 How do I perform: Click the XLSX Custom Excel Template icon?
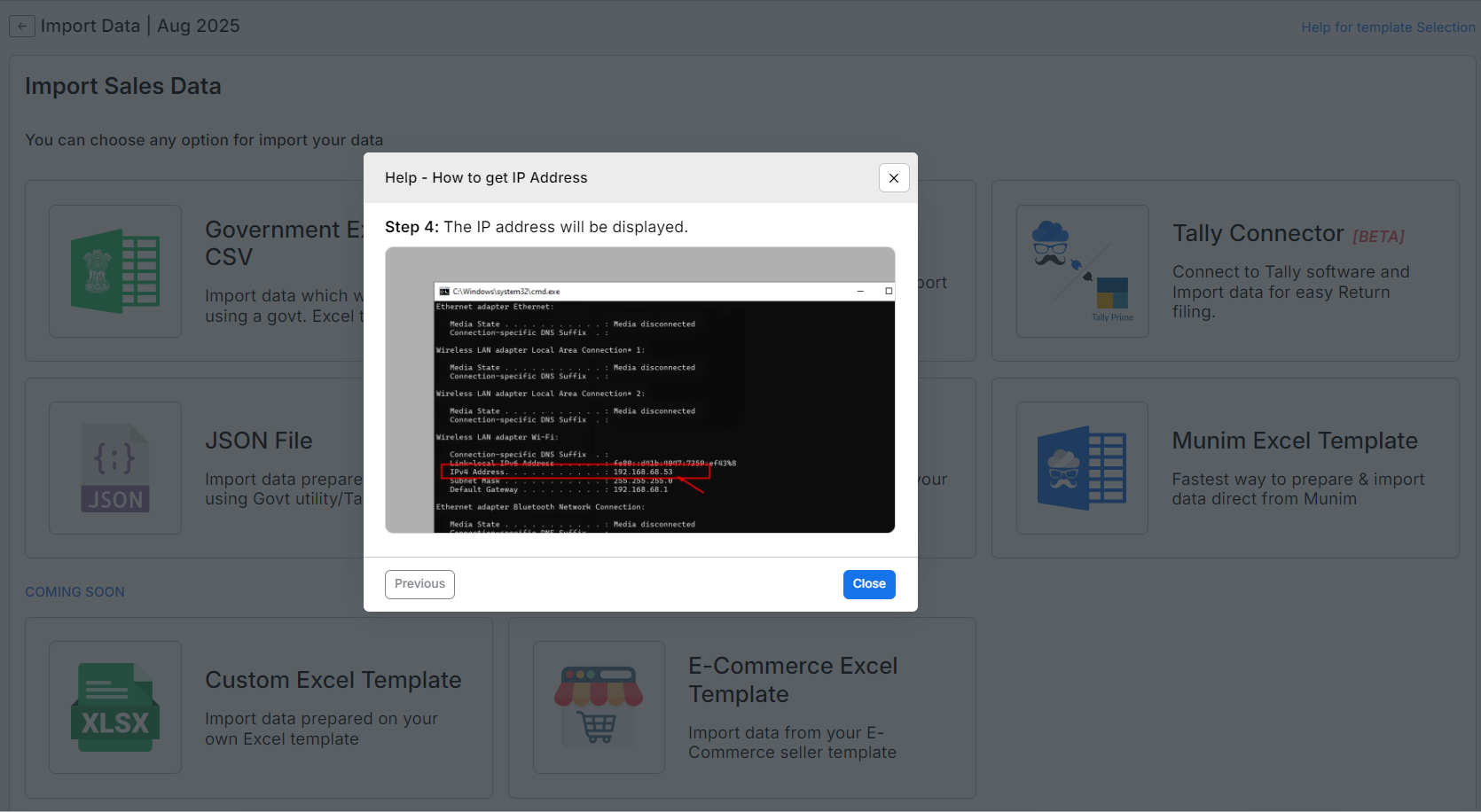click(115, 707)
